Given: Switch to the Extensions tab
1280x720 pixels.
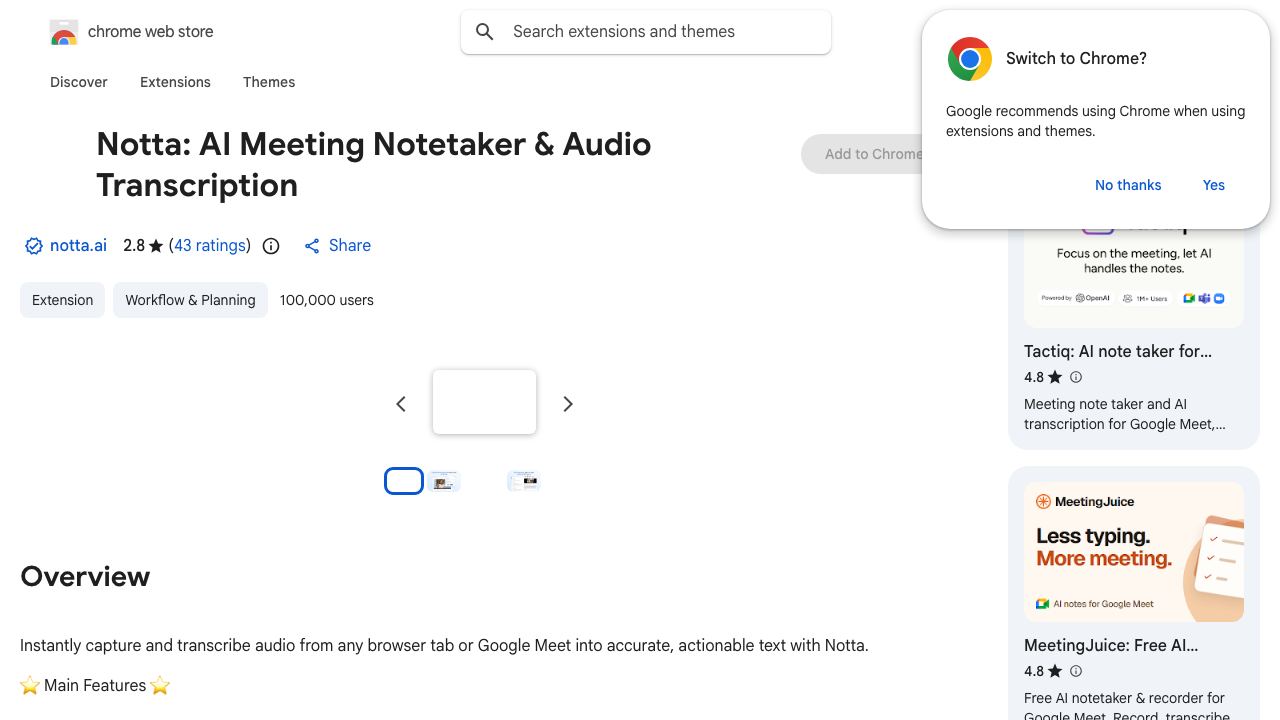Looking at the screenshot, I should point(175,82).
